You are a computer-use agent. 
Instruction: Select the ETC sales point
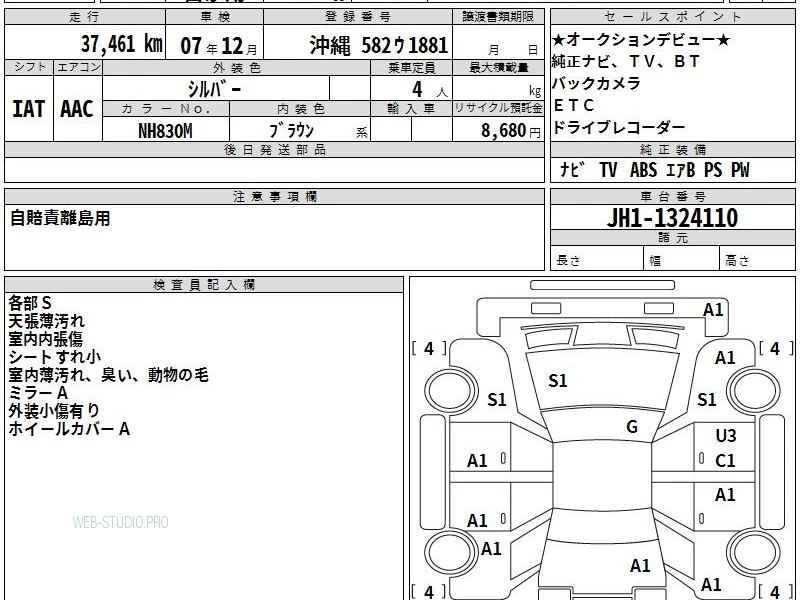pos(574,105)
